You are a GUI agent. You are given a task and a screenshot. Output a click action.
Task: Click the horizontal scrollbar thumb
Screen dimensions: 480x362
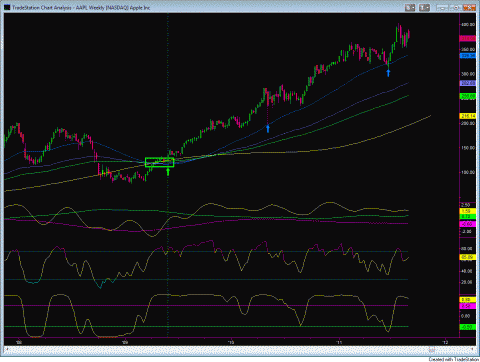click(432, 349)
